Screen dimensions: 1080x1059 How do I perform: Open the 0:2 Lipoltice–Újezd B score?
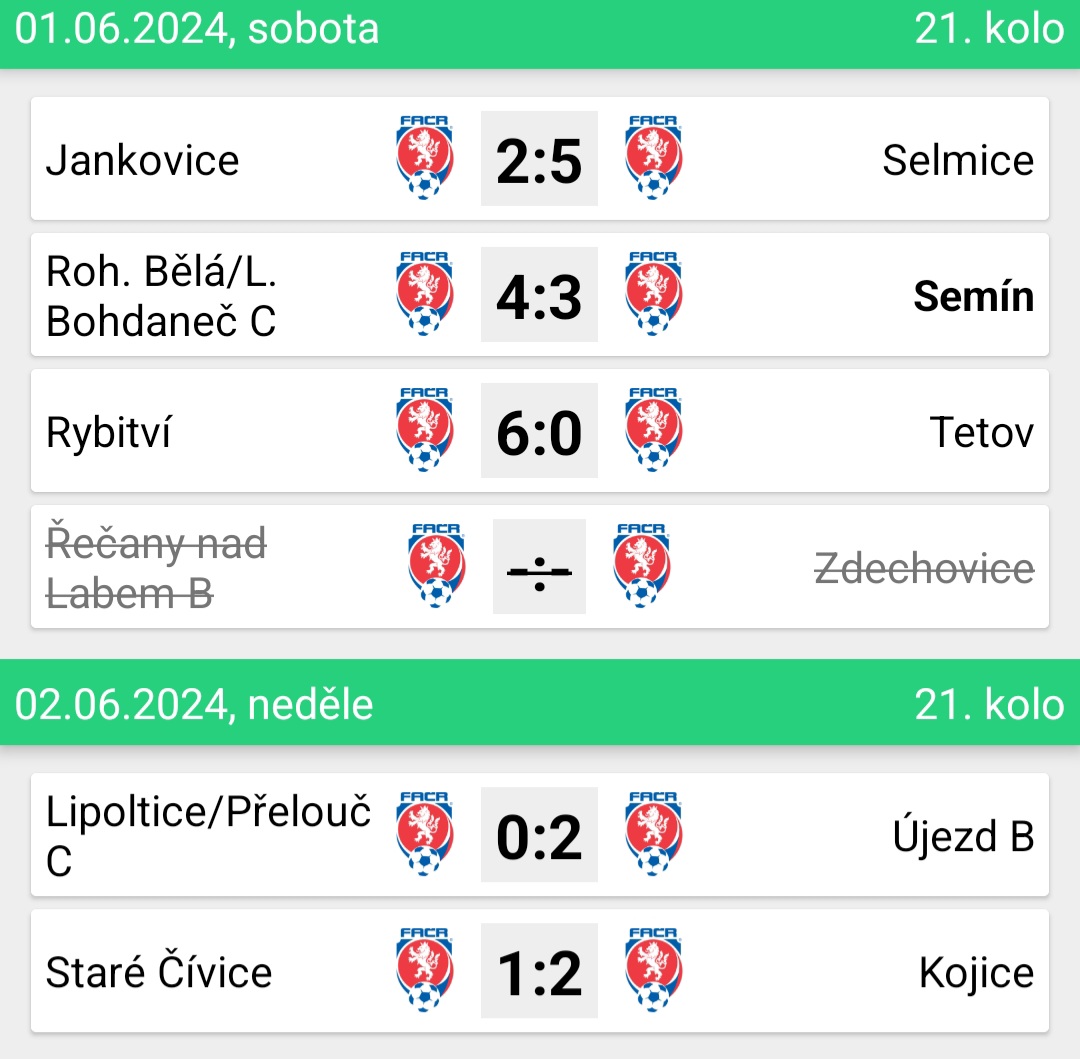tap(539, 835)
